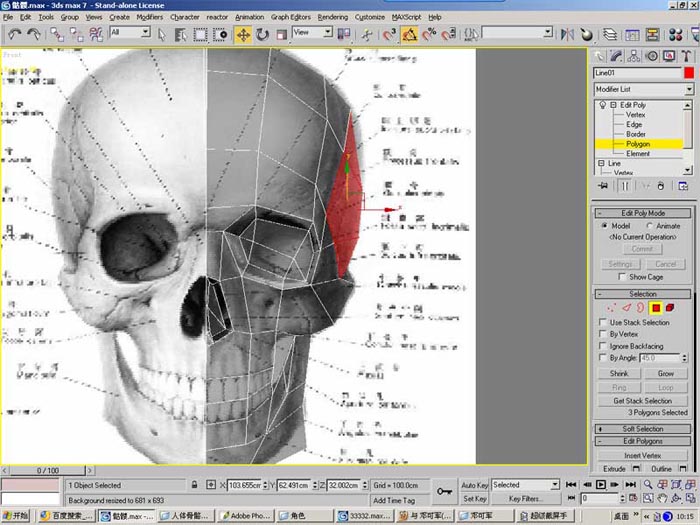Open the Schematic View icon

point(652,34)
